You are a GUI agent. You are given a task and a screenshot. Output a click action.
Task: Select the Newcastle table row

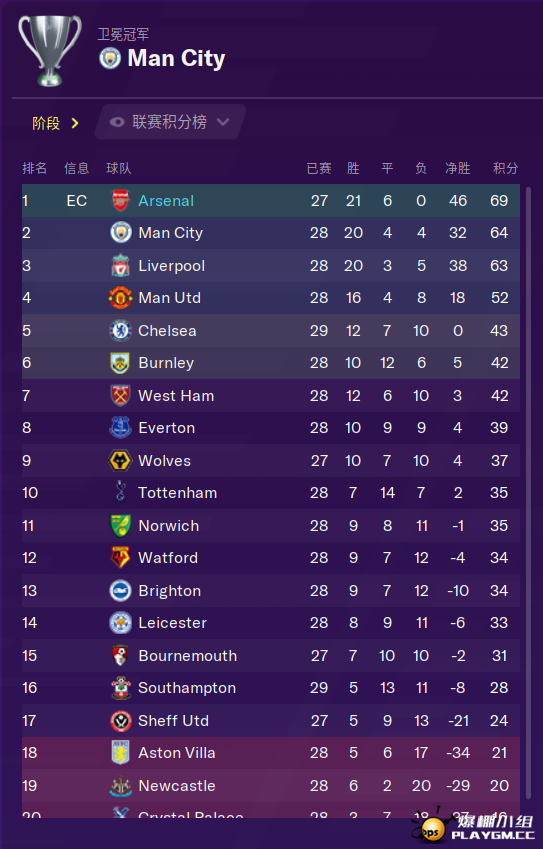pos(271,785)
